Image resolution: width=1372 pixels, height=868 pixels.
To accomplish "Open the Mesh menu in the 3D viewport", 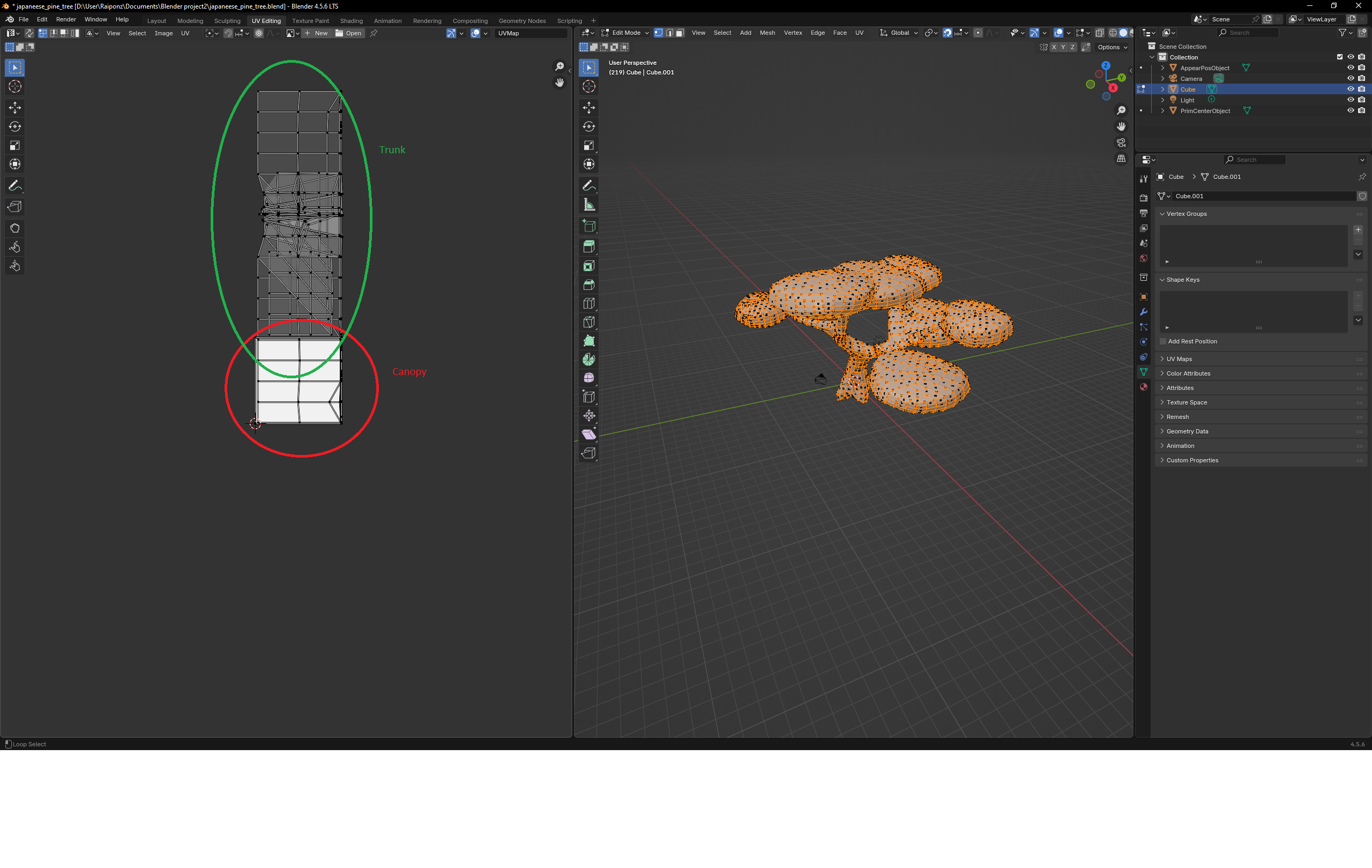I will coord(767,33).
